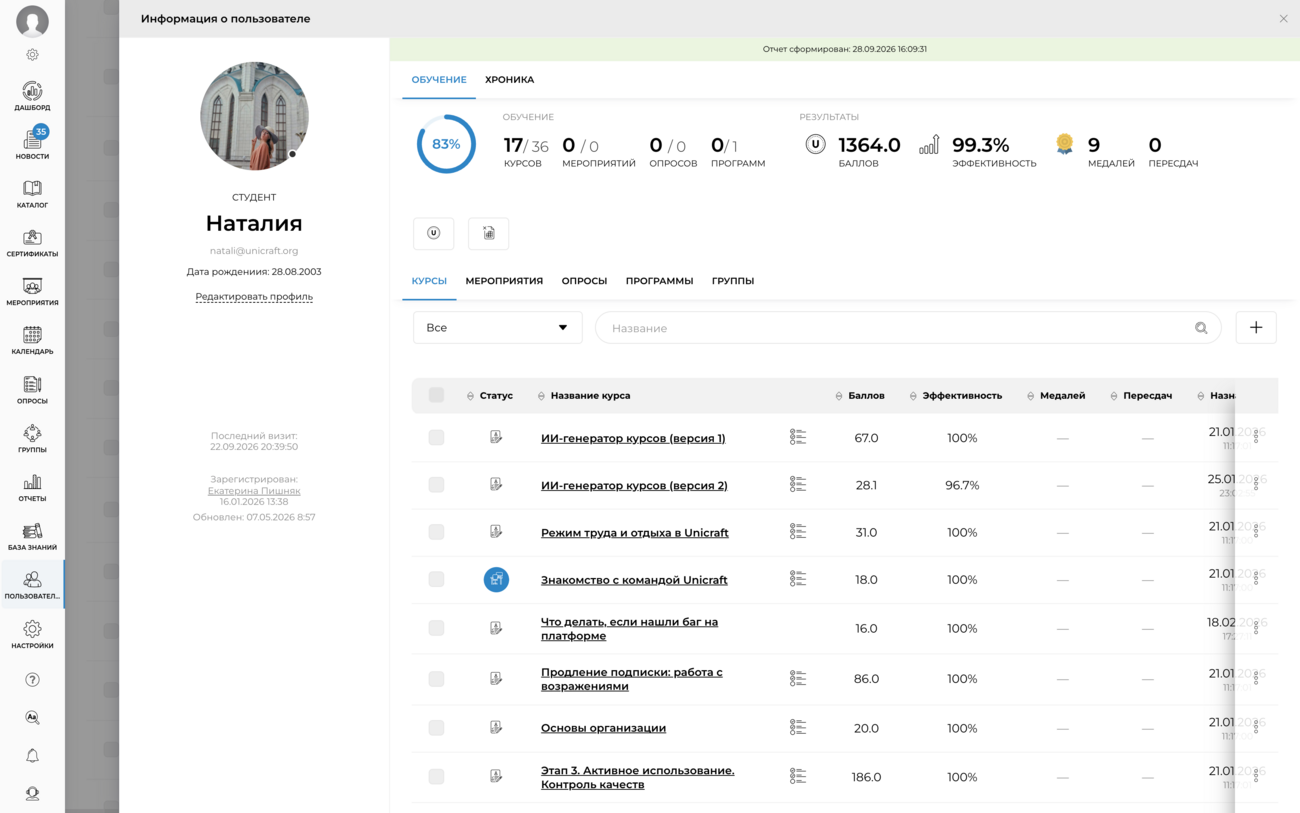Open the Мероприятия tab
Viewport: 1300px width, 813px height.
504,281
